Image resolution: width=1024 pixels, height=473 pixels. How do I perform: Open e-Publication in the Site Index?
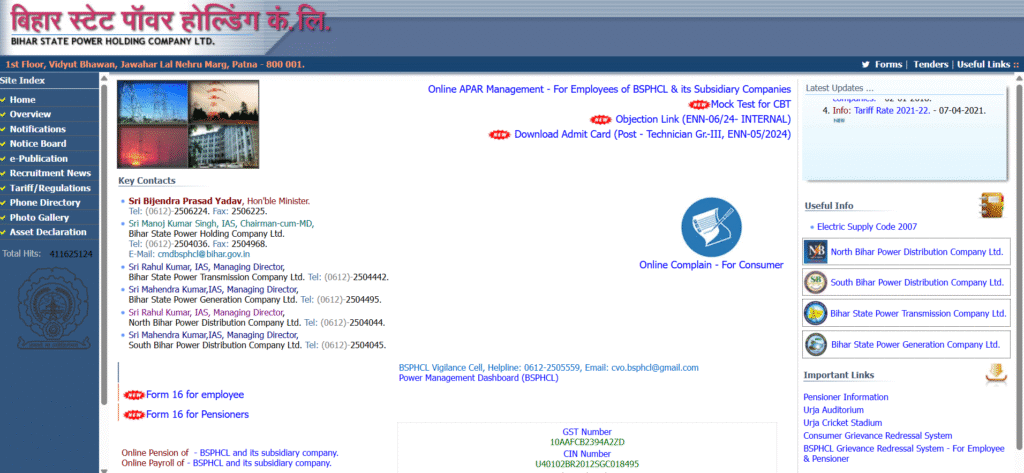(39, 159)
